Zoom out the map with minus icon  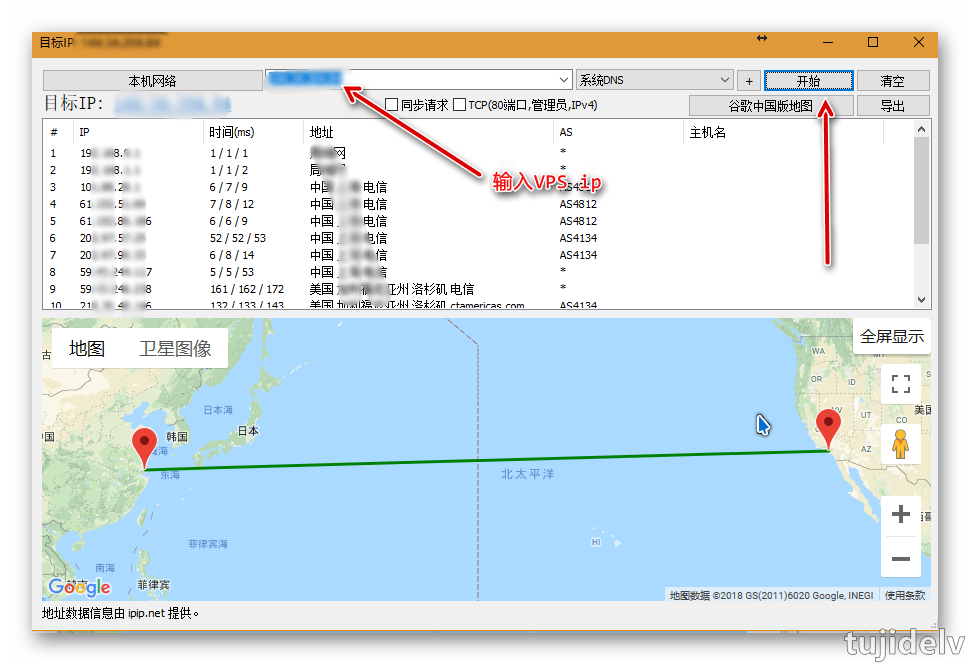coord(900,558)
